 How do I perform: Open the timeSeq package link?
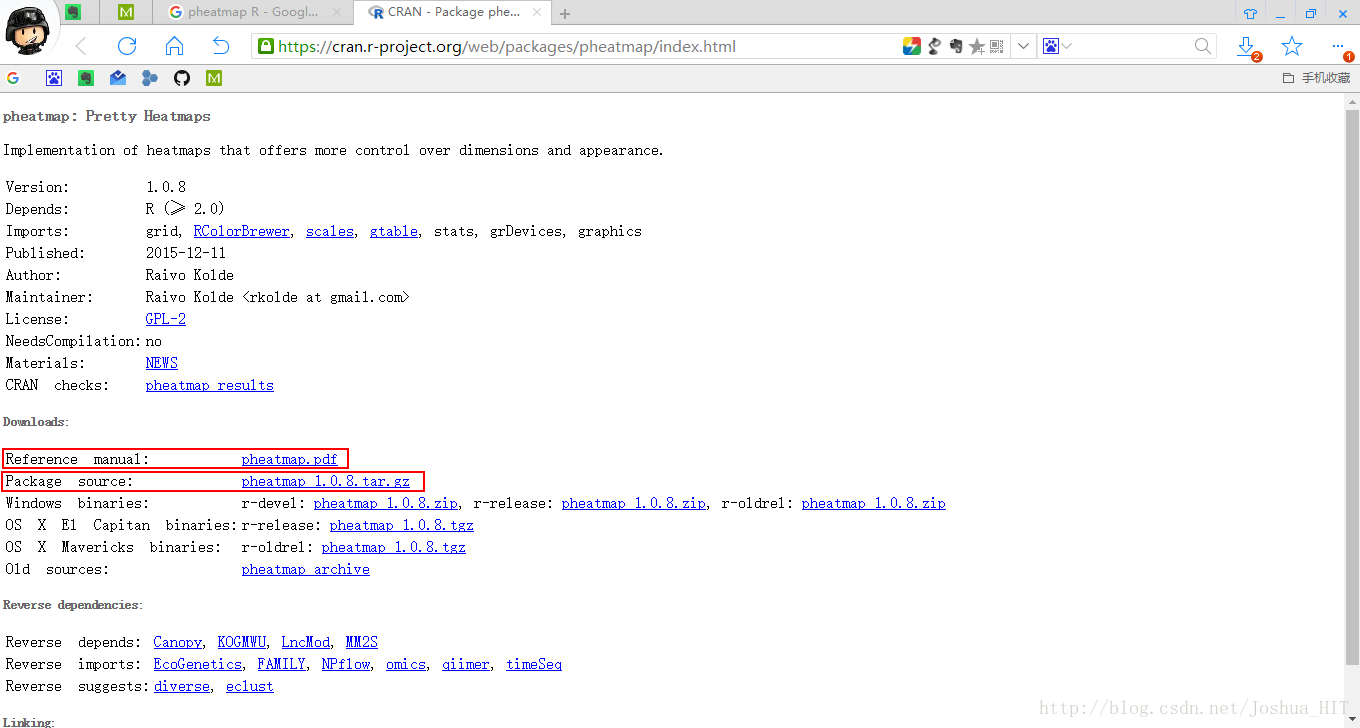(x=534, y=664)
